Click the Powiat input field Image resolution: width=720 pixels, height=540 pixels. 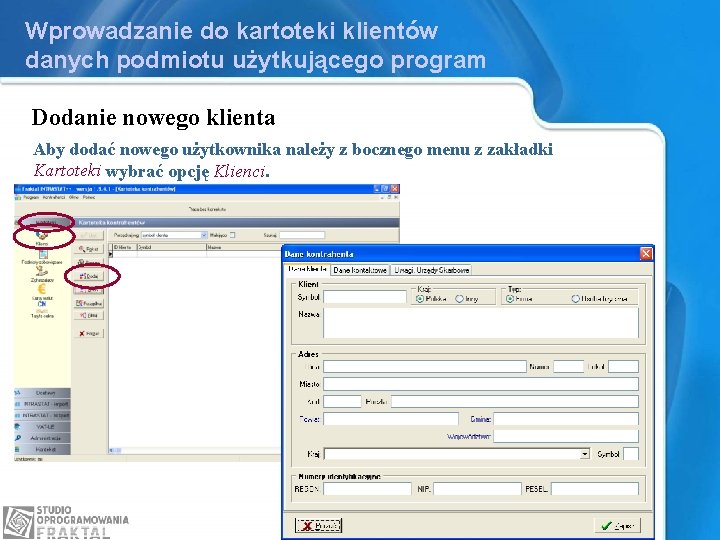click(391, 419)
